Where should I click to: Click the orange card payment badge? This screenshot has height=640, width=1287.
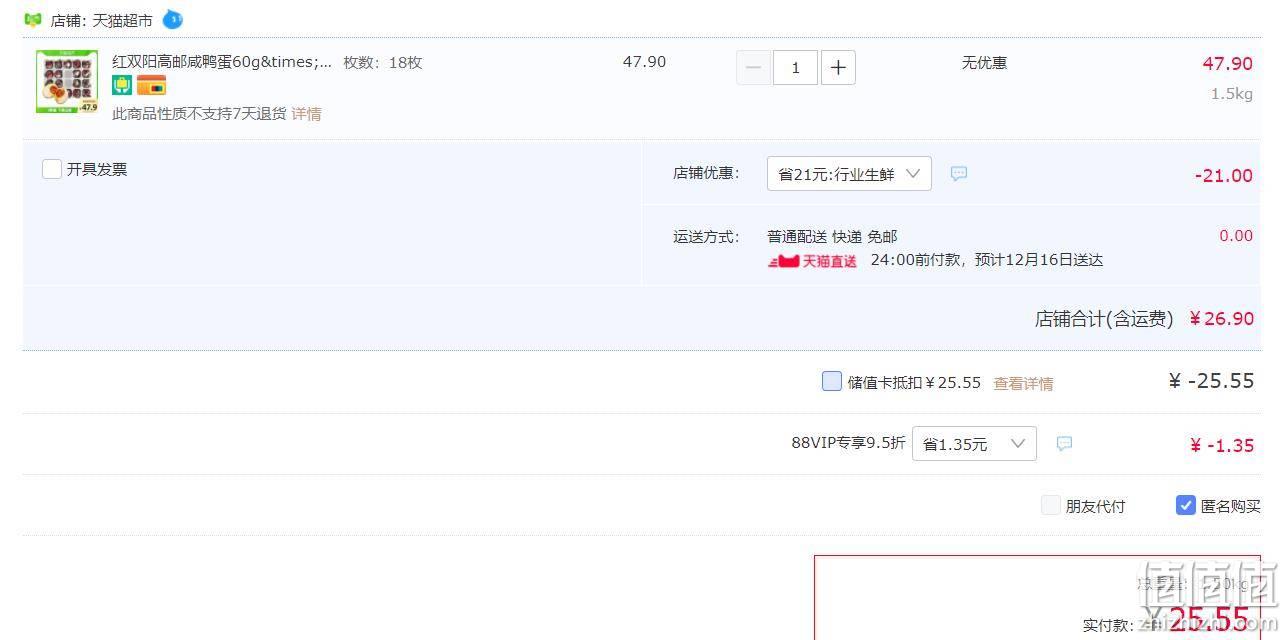(151, 85)
